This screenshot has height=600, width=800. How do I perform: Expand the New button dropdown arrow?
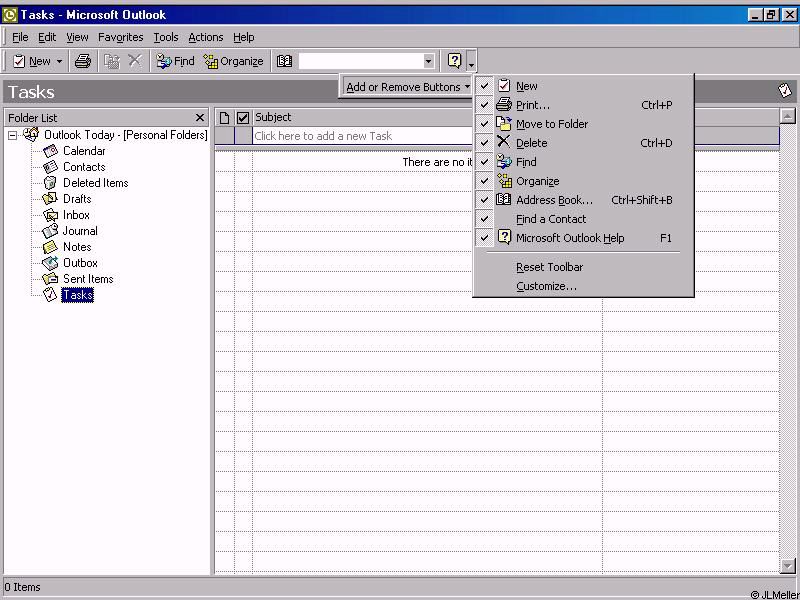pyautogui.click(x=59, y=62)
